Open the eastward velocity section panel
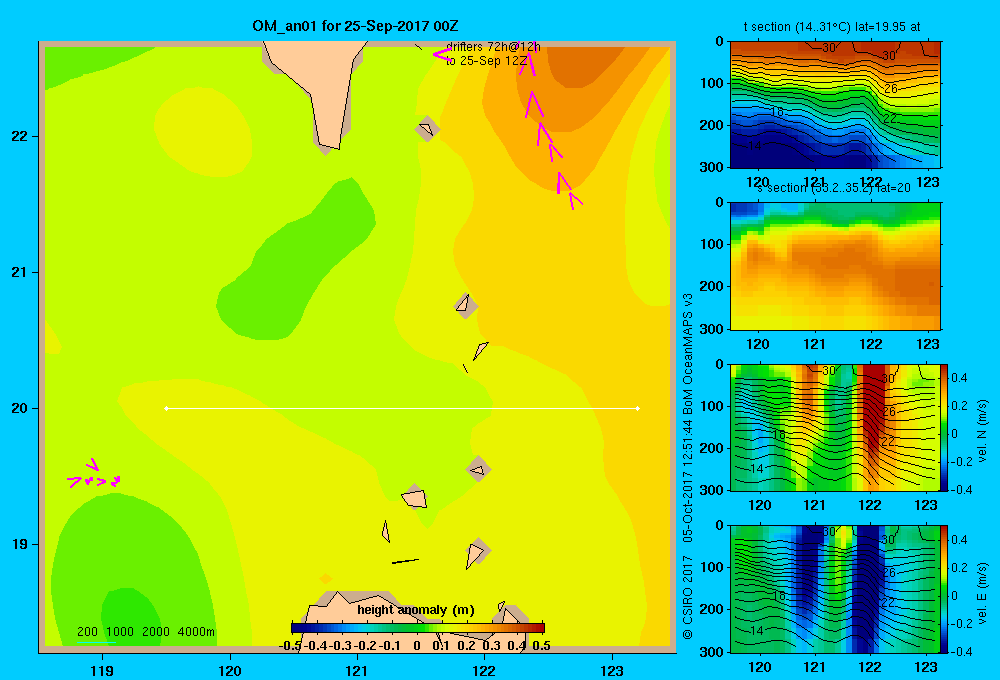Screen dimensions: 1000x680 pos(835,589)
